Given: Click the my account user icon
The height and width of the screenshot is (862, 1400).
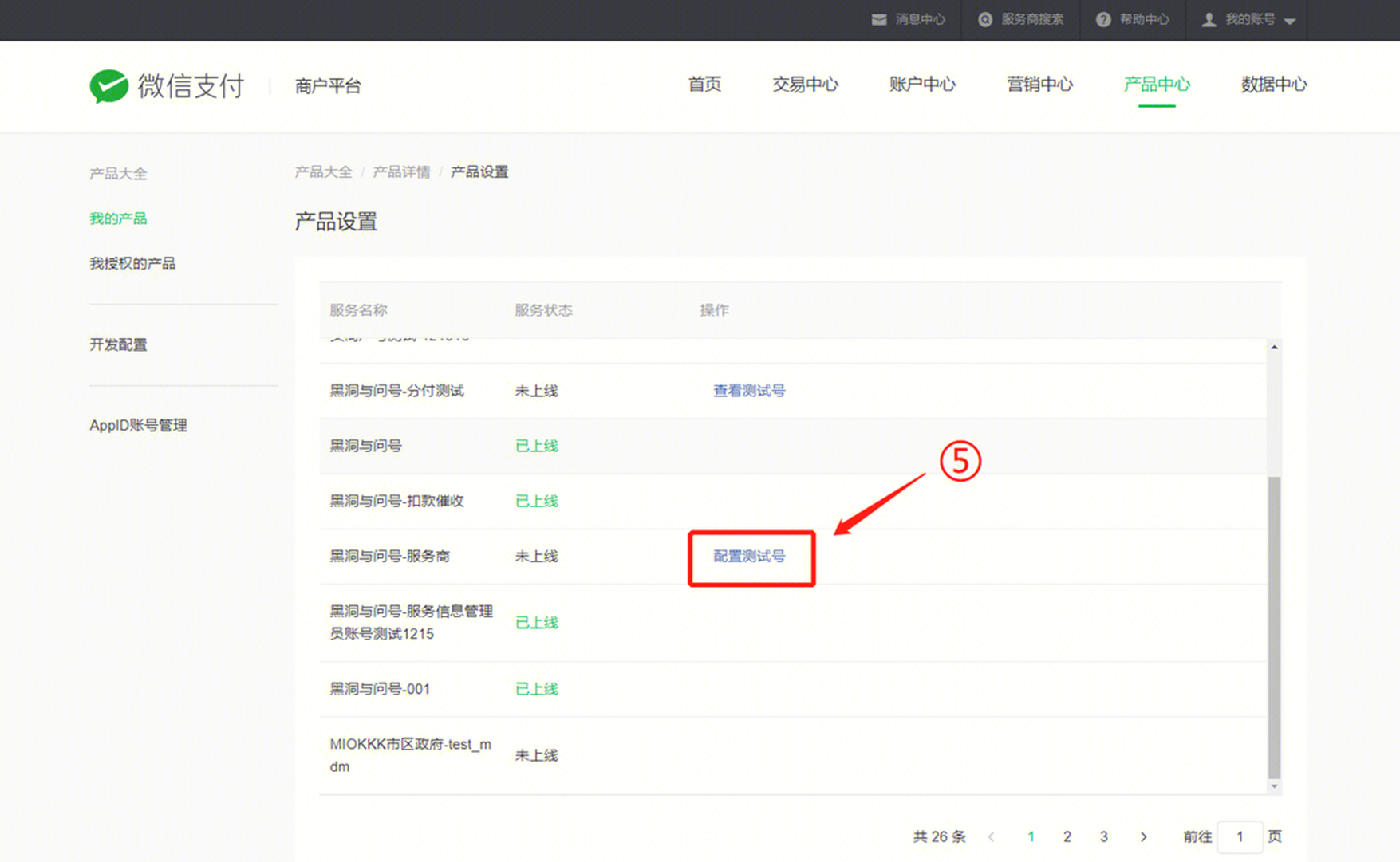Looking at the screenshot, I should (1209, 19).
